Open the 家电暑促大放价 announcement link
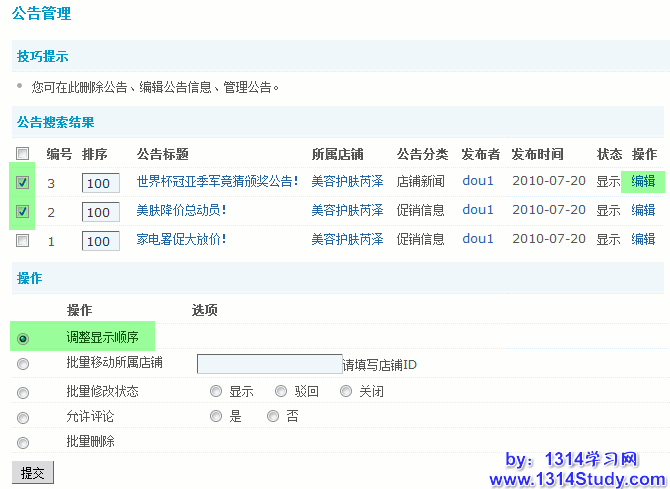Viewport: 670px width, 489px height. pyautogui.click(x=181, y=240)
